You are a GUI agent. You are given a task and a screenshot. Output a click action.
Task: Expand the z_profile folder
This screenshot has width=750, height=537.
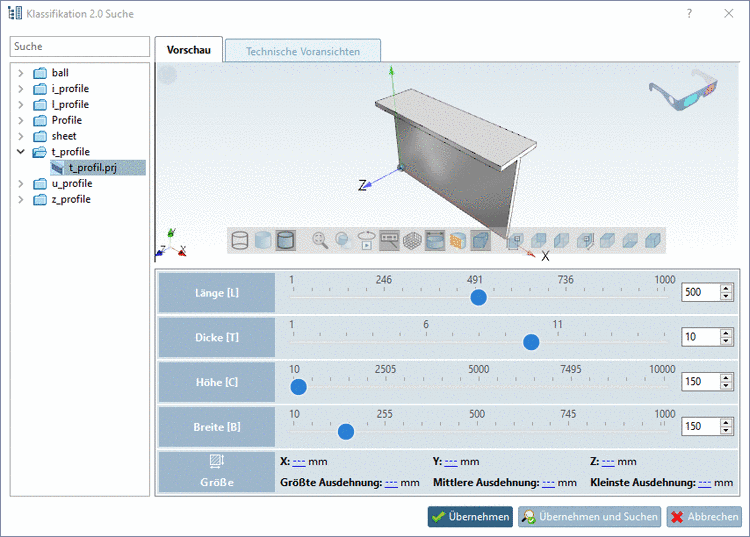(21, 199)
